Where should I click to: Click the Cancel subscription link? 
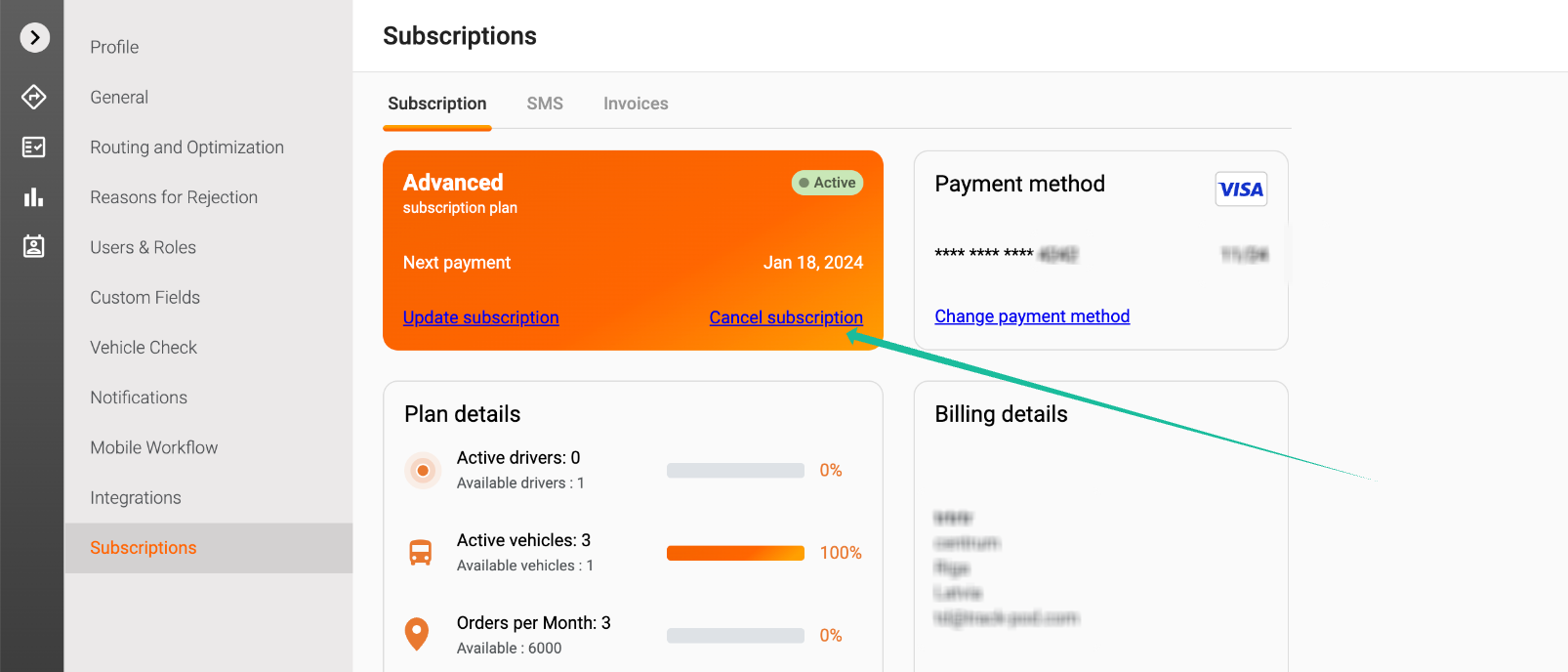pyautogui.click(x=786, y=317)
